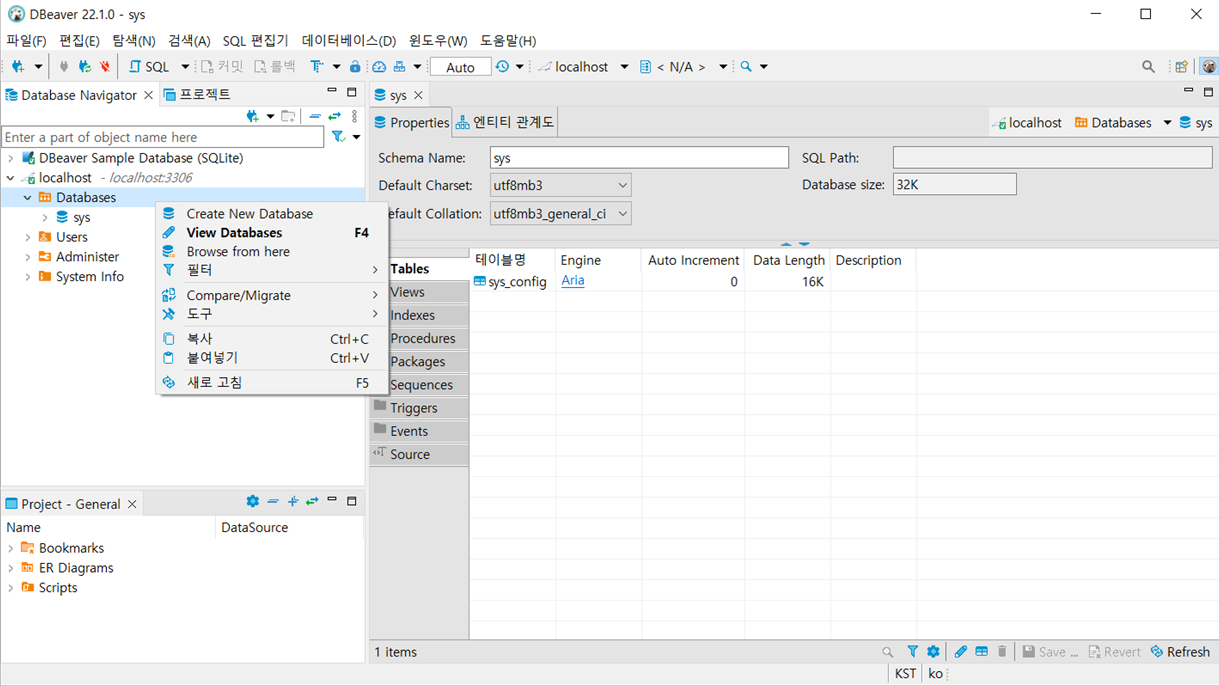Image resolution: width=1219 pixels, height=686 pixels.
Task: Click the navigator object name filter field
Action: click(163, 137)
